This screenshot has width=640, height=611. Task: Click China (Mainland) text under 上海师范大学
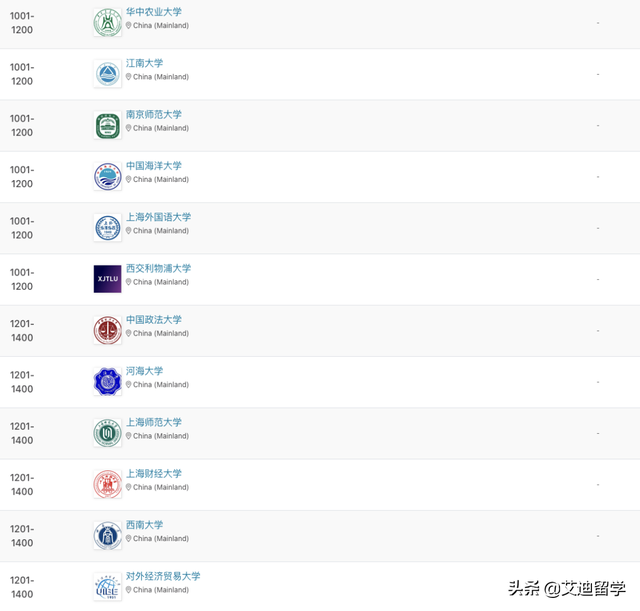click(161, 436)
